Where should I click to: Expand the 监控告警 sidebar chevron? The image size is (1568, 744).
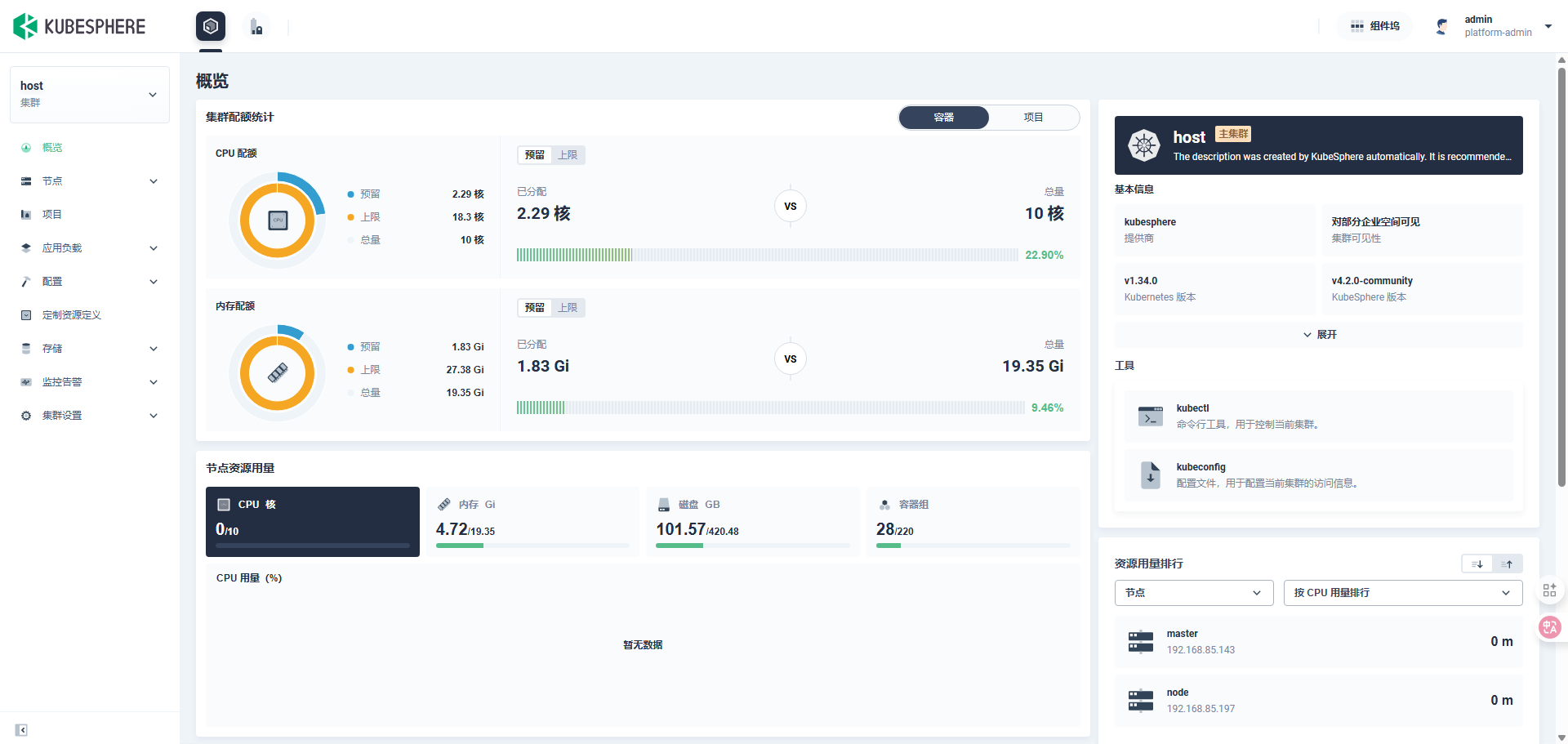[154, 382]
